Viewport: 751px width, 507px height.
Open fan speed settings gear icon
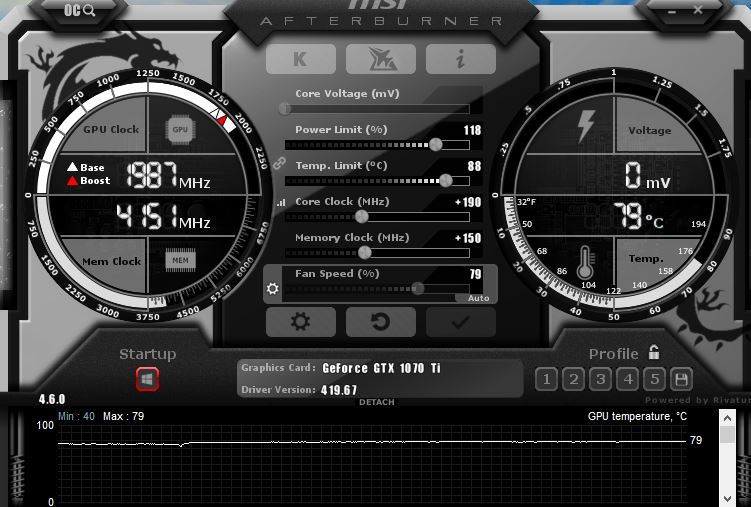pyautogui.click(x=273, y=288)
